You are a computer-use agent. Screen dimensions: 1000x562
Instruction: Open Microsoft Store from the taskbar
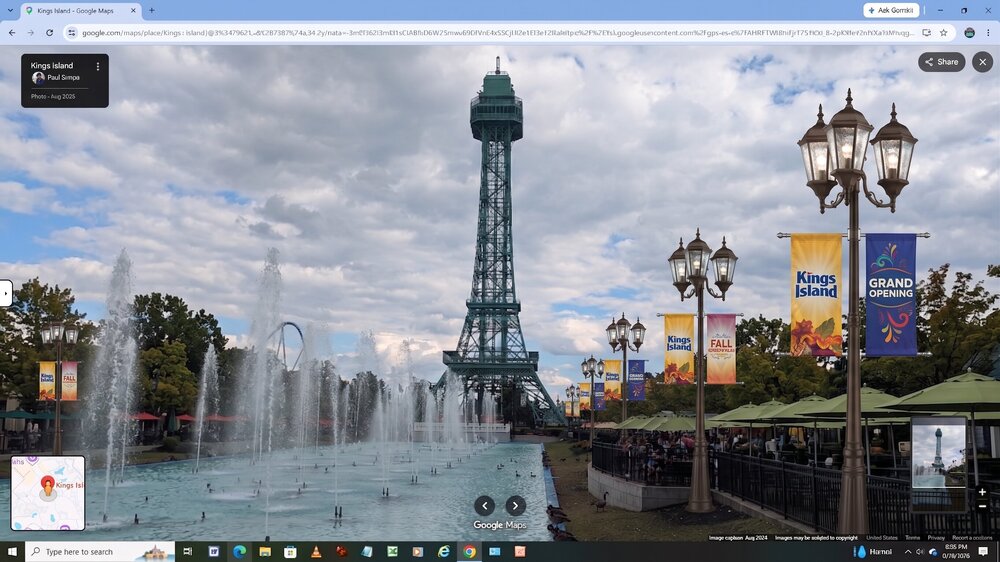pos(290,551)
